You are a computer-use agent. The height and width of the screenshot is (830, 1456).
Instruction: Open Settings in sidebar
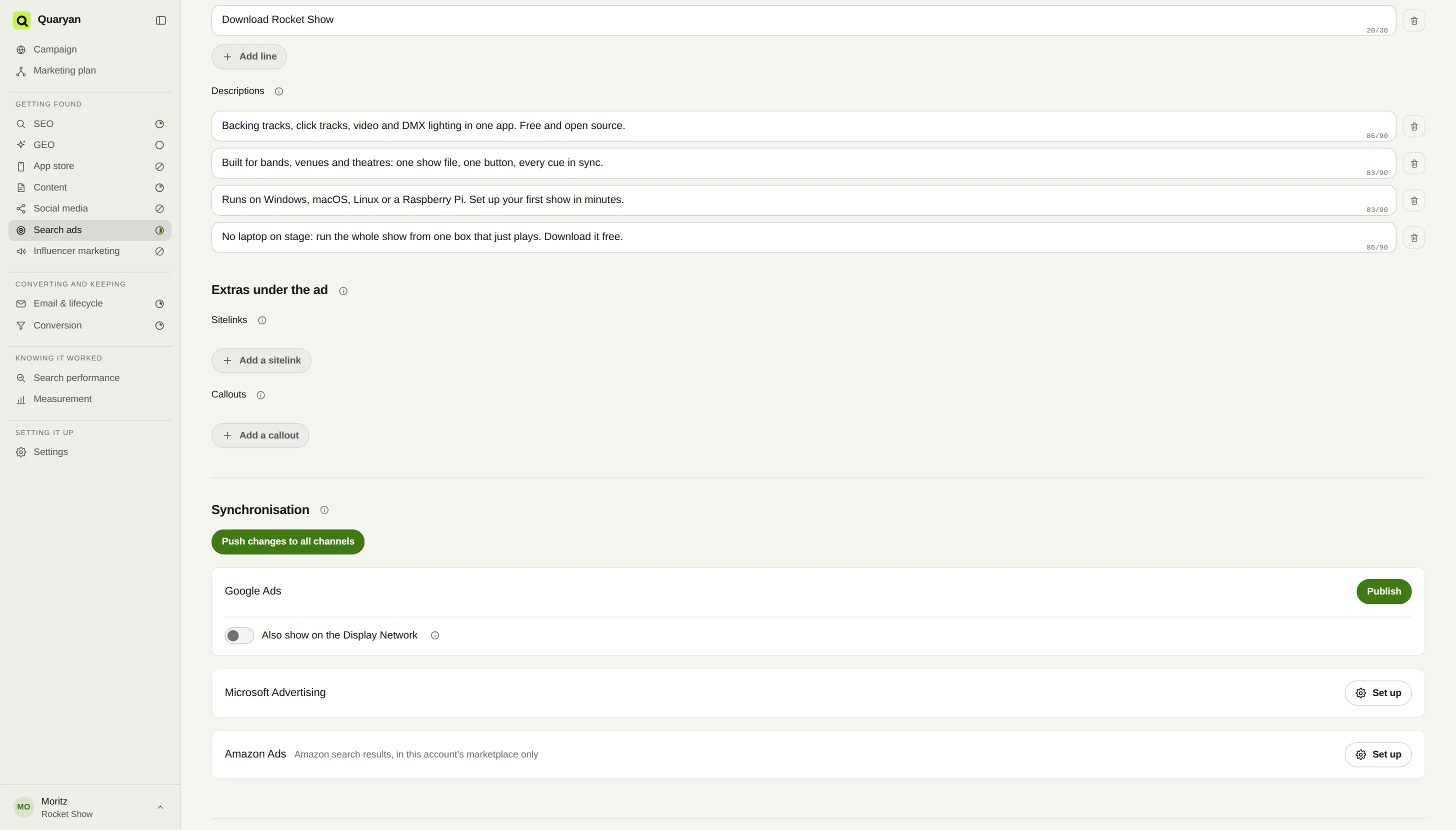tap(89, 452)
